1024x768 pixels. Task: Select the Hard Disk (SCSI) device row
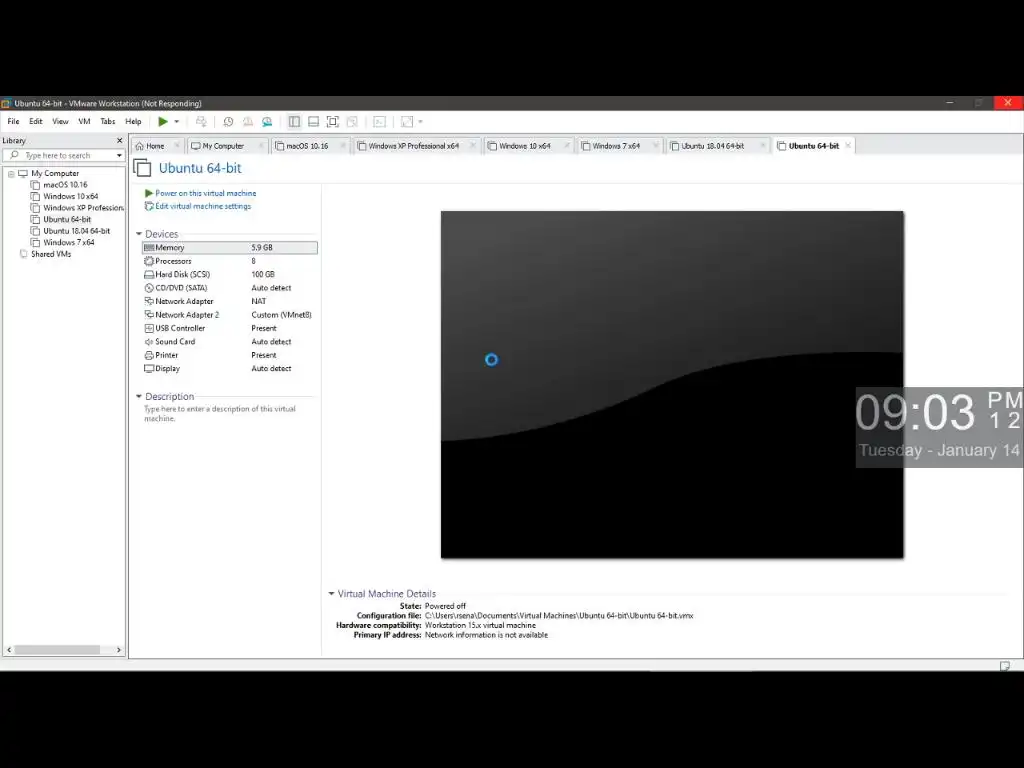point(230,274)
